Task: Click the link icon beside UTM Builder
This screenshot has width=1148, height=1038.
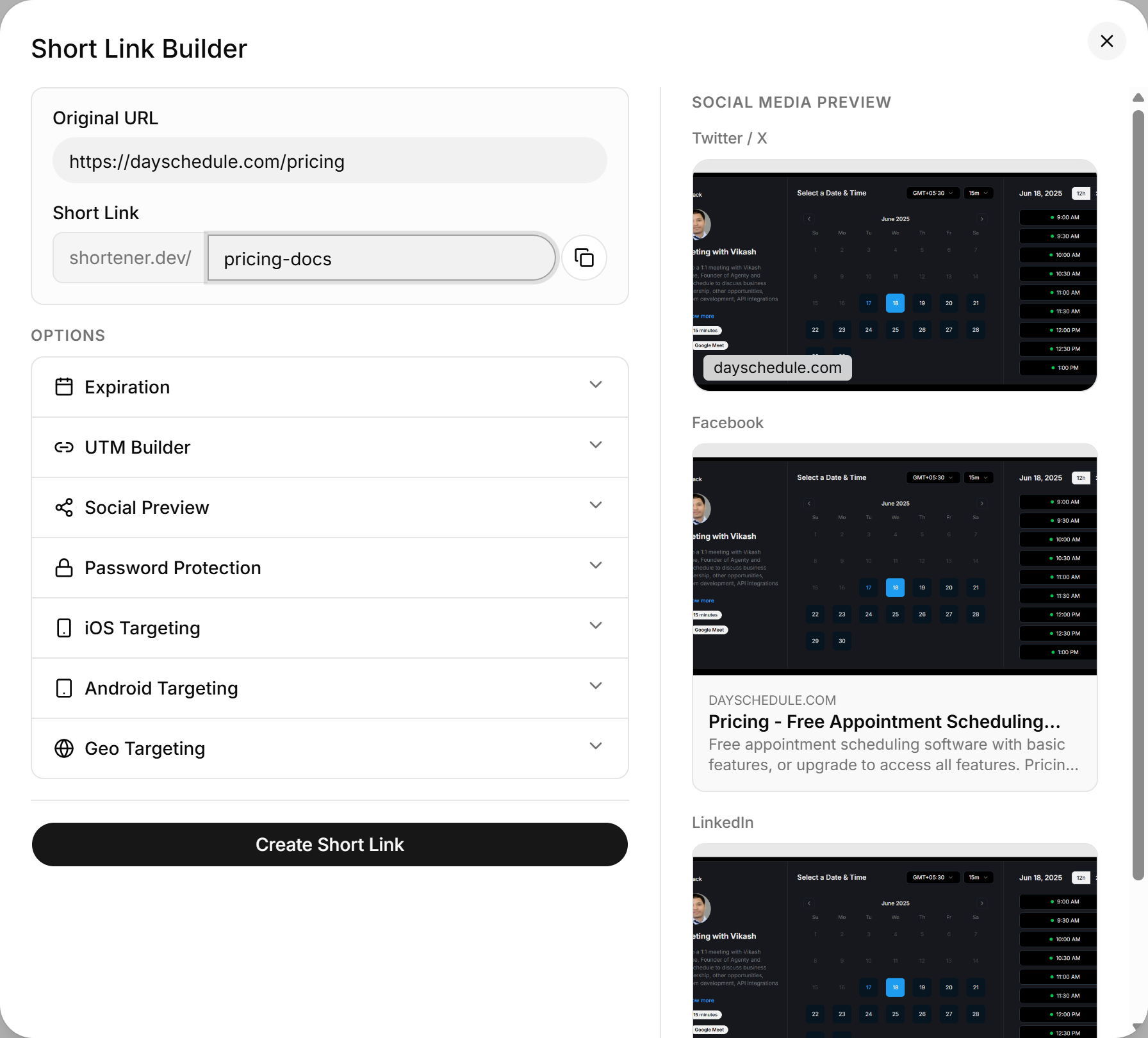Action: (x=64, y=447)
